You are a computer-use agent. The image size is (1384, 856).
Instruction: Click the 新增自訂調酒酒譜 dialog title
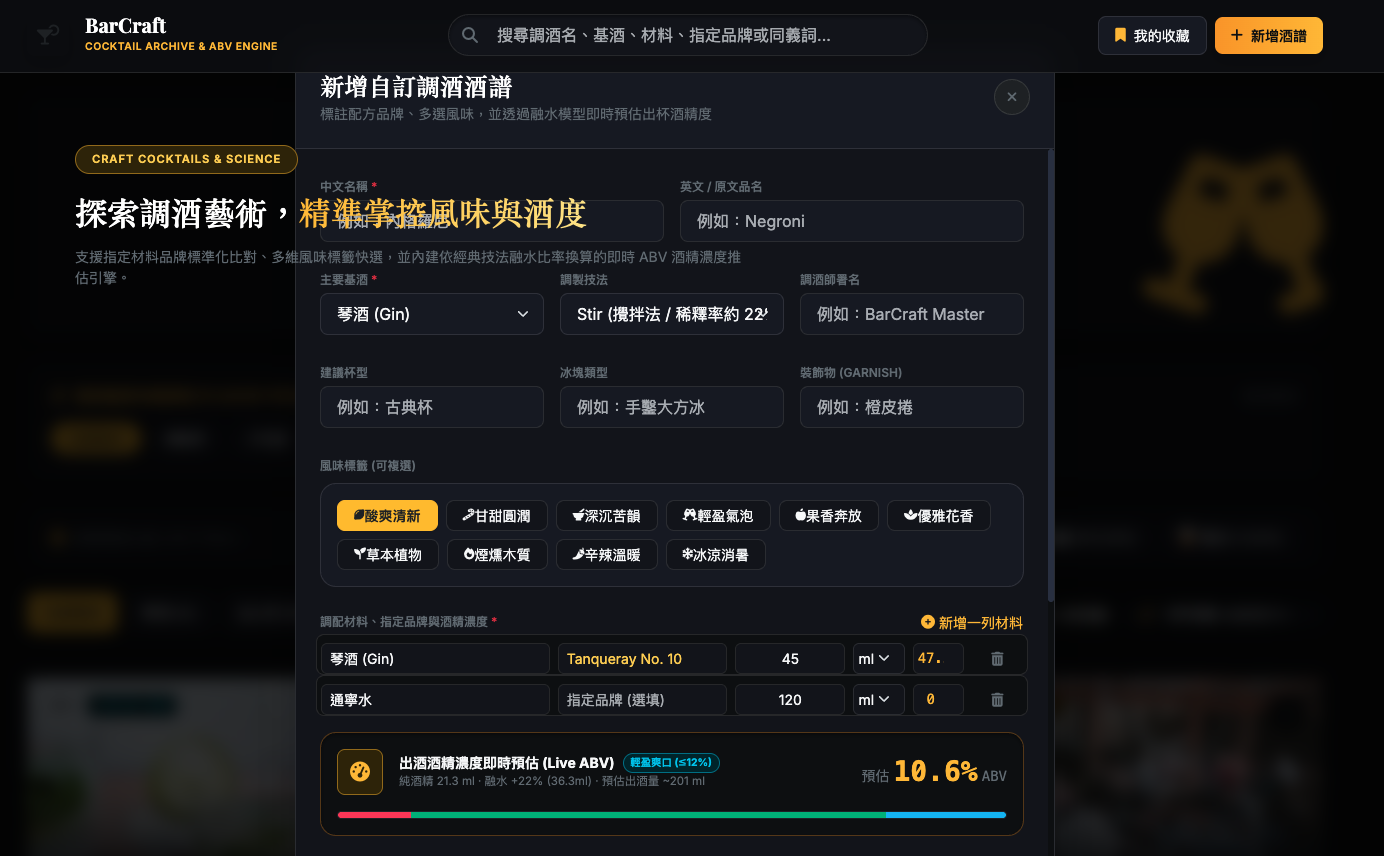(x=416, y=87)
